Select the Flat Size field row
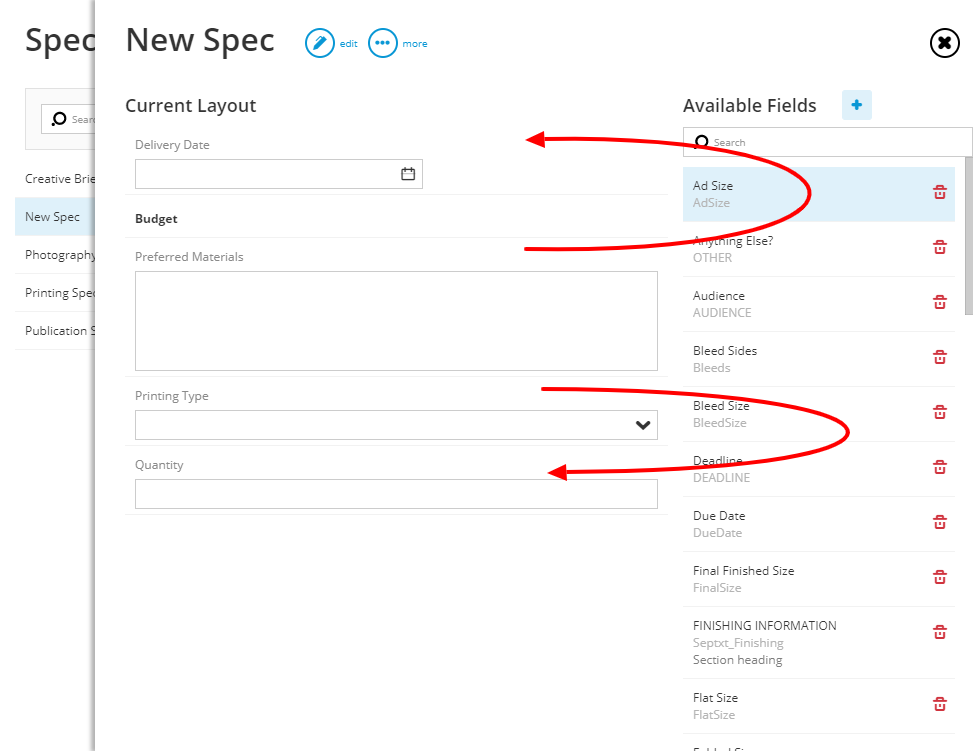The width and height of the screenshot is (978, 751). pos(819,706)
